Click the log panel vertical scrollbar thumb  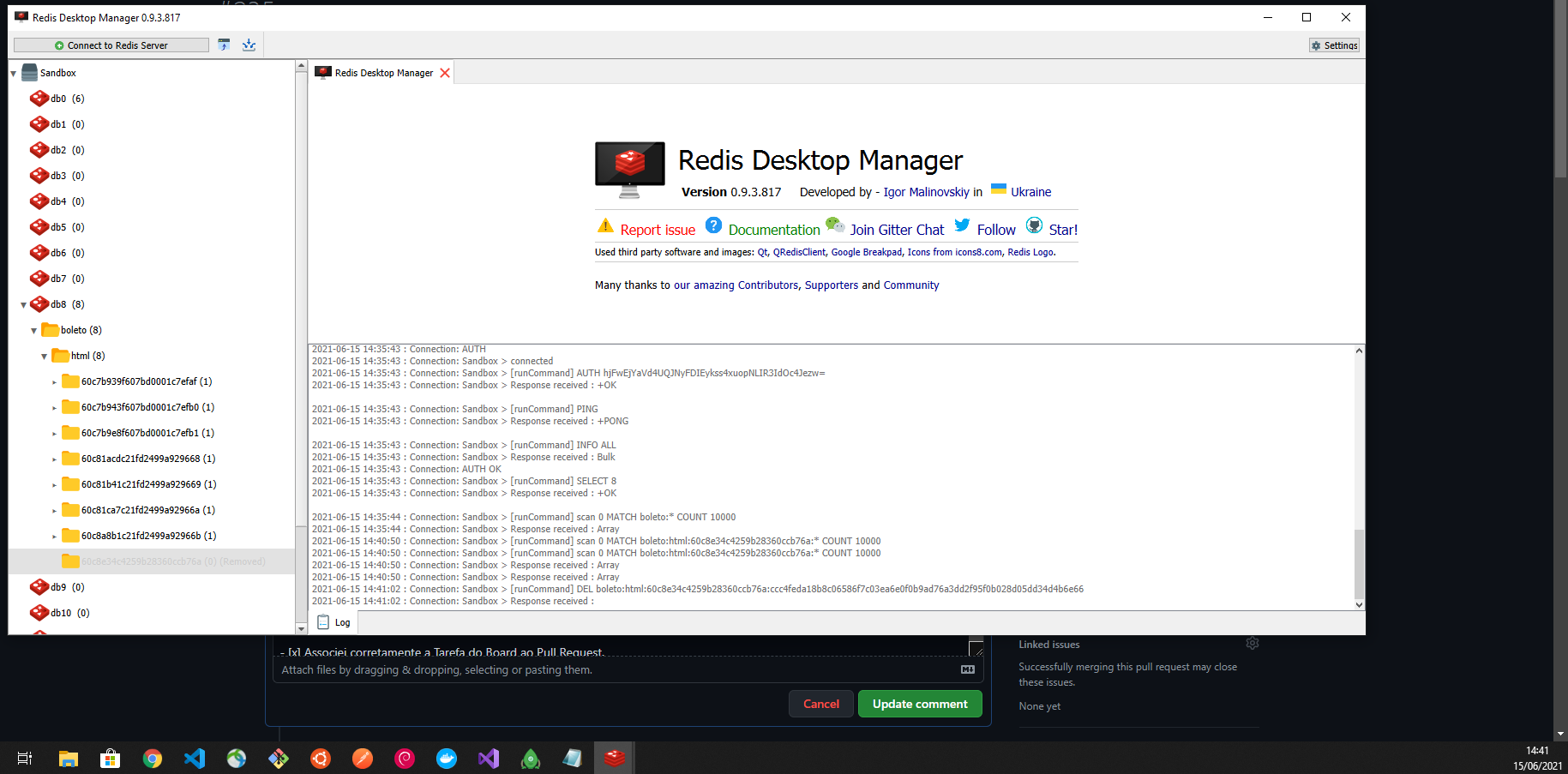pyautogui.click(x=1359, y=564)
